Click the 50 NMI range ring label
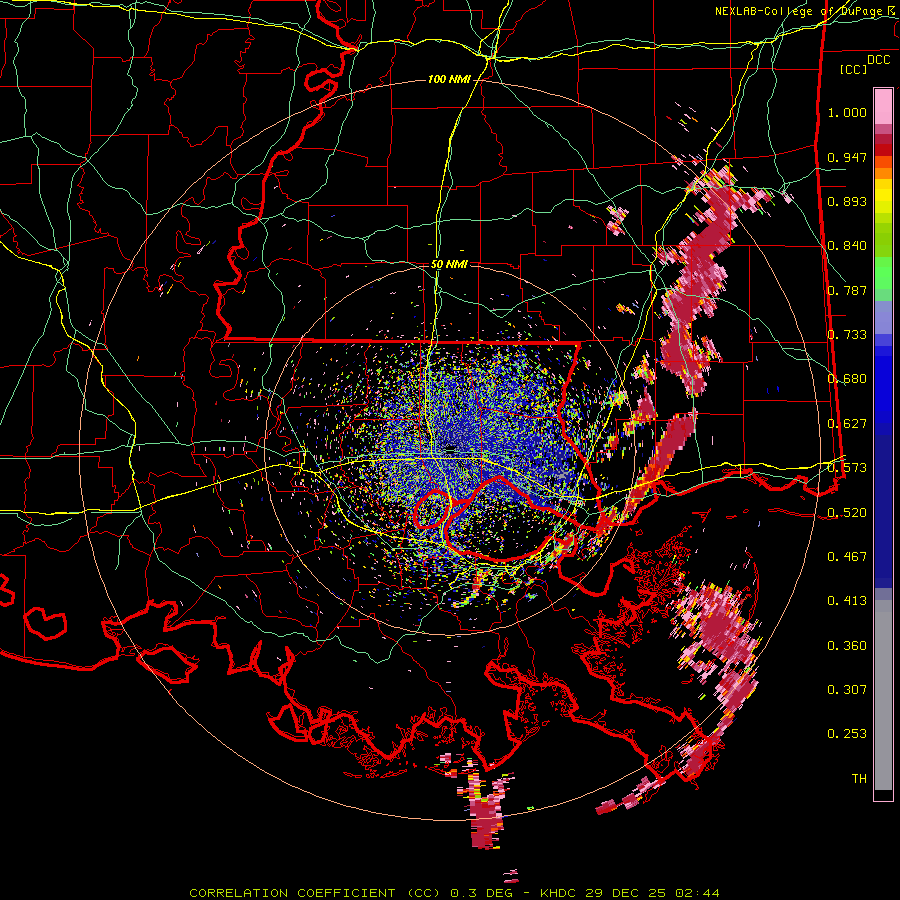Viewport: 900px width, 900px height. pos(449,265)
